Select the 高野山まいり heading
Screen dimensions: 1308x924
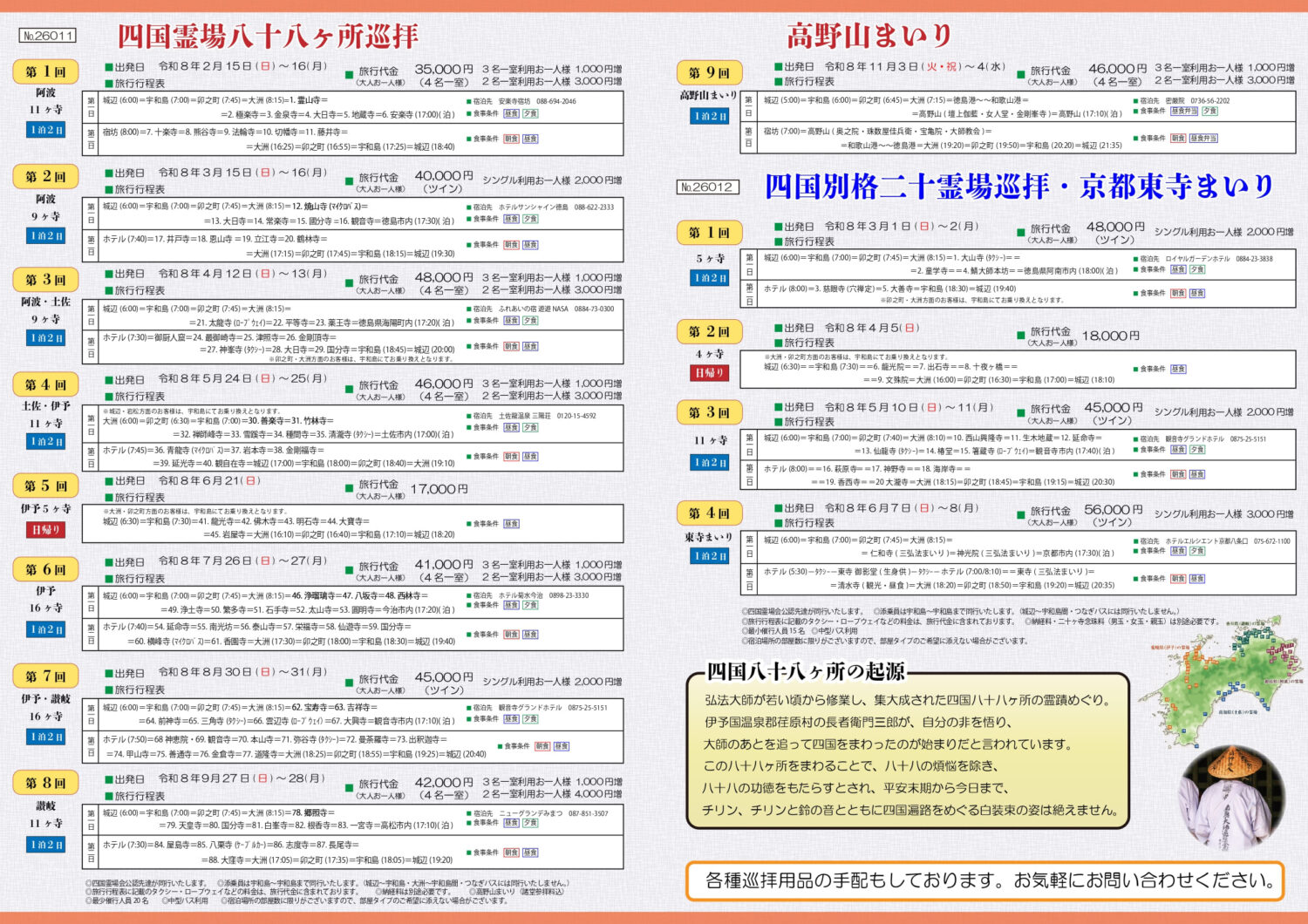click(x=869, y=36)
